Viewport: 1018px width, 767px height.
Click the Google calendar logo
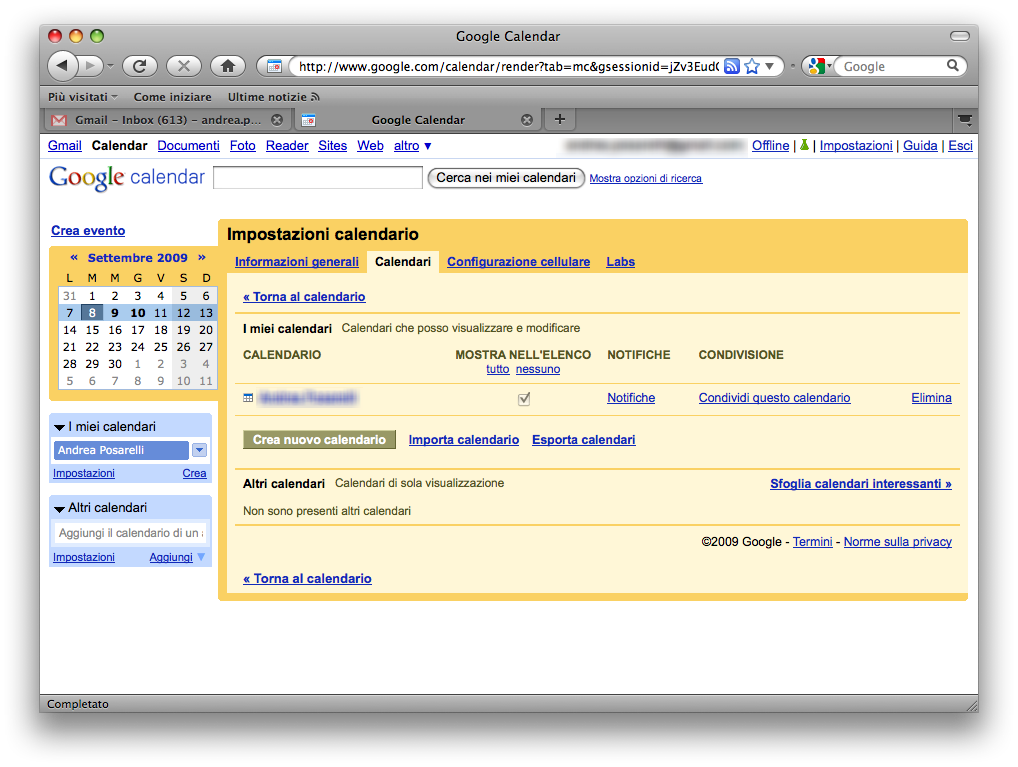click(x=127, y=177)
